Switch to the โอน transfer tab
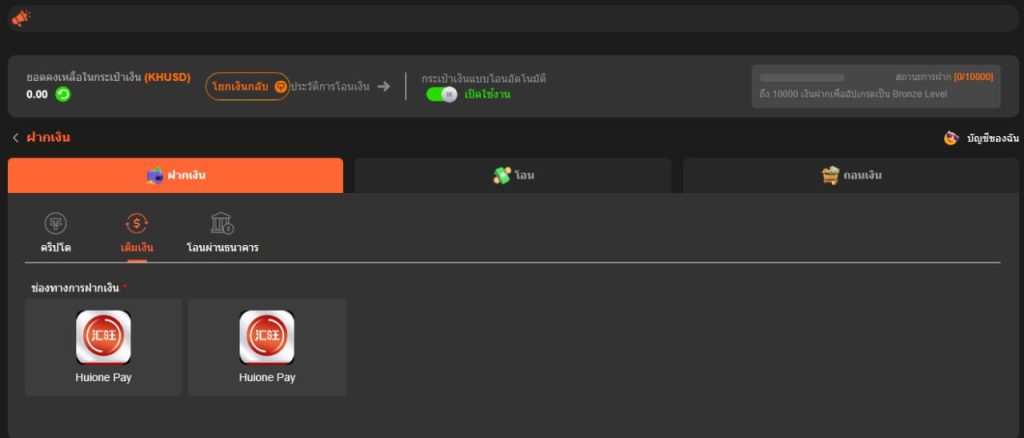This screenshot has height=438, width=1024. coord(513,175)
